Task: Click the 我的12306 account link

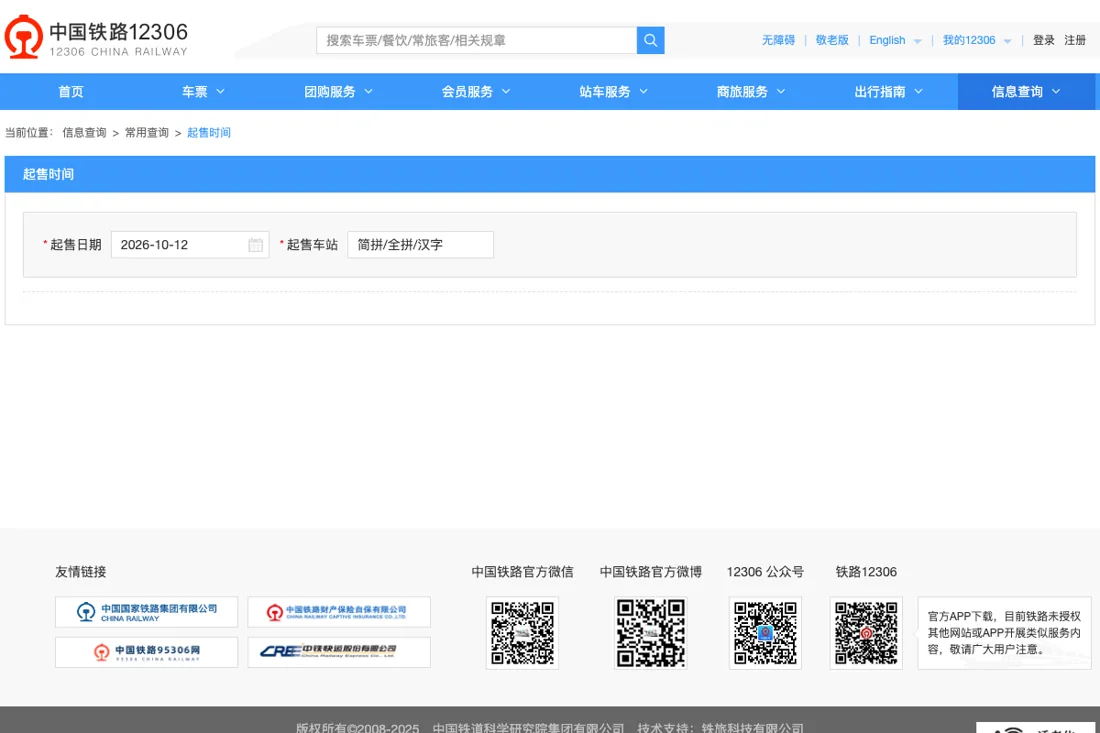Action: click(x=969, y=40)
